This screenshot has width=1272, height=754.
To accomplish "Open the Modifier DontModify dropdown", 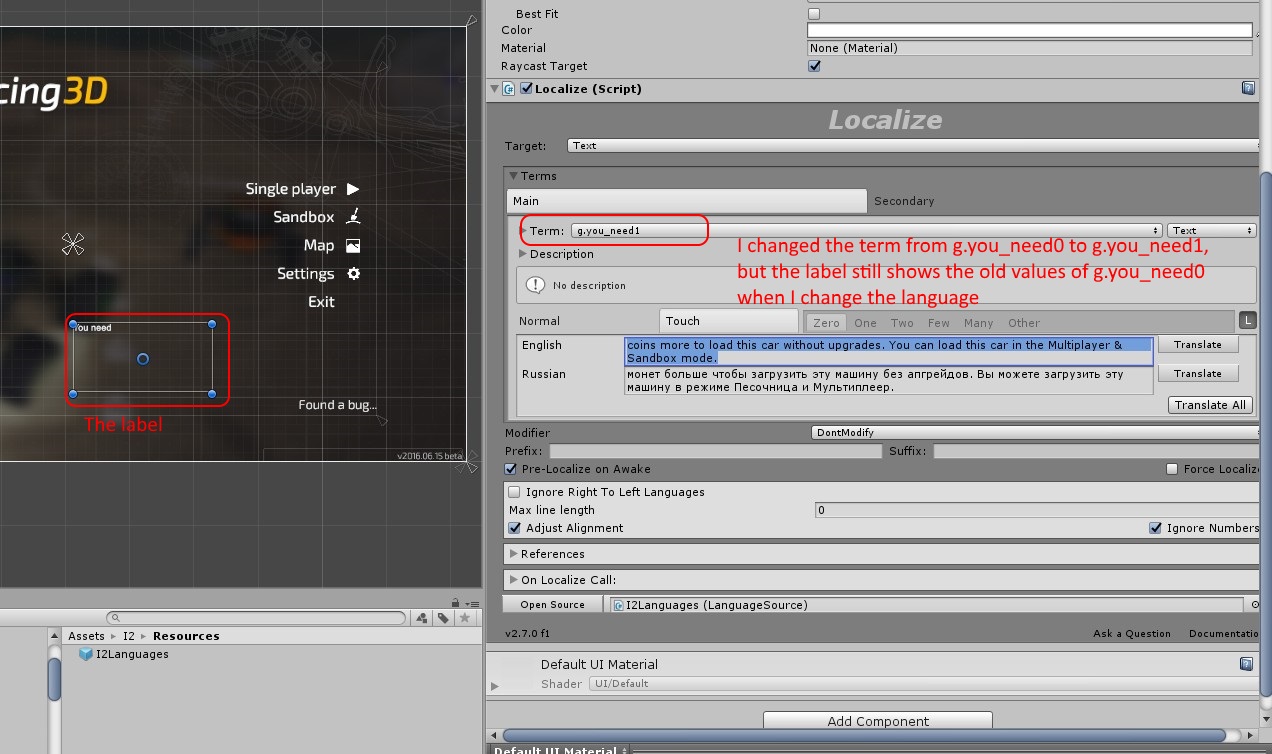I will coord(1034,433).
